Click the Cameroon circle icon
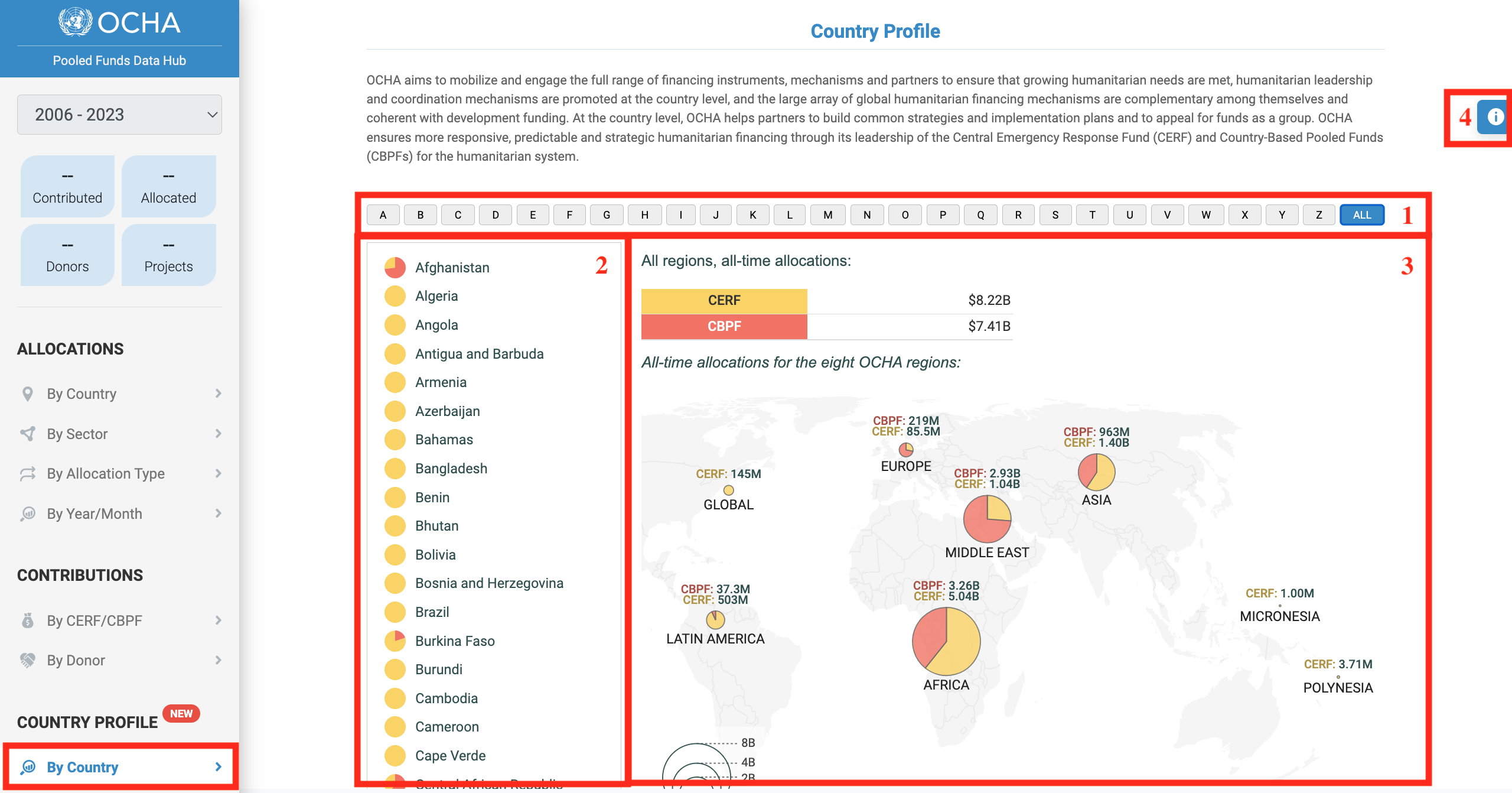 (x=395, y=727)
